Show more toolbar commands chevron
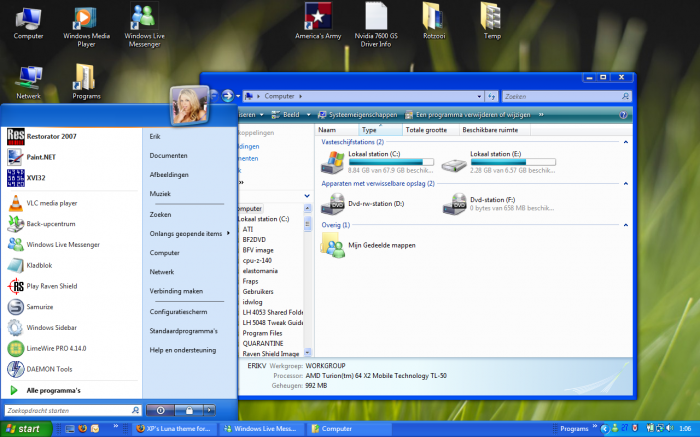The height and width of the screenshot is (437, 700). pyautogui.click(x=541, y=115)
